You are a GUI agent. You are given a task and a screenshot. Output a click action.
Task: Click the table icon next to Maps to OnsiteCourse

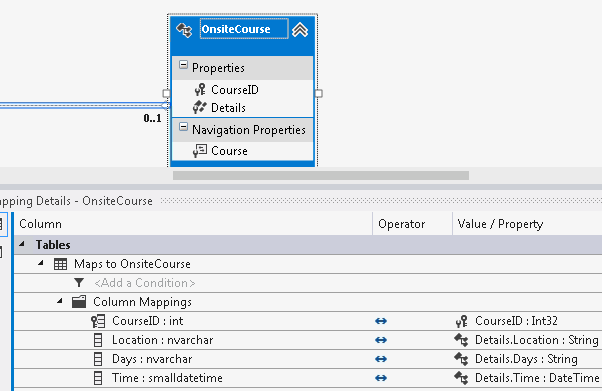tap(60, 264)
